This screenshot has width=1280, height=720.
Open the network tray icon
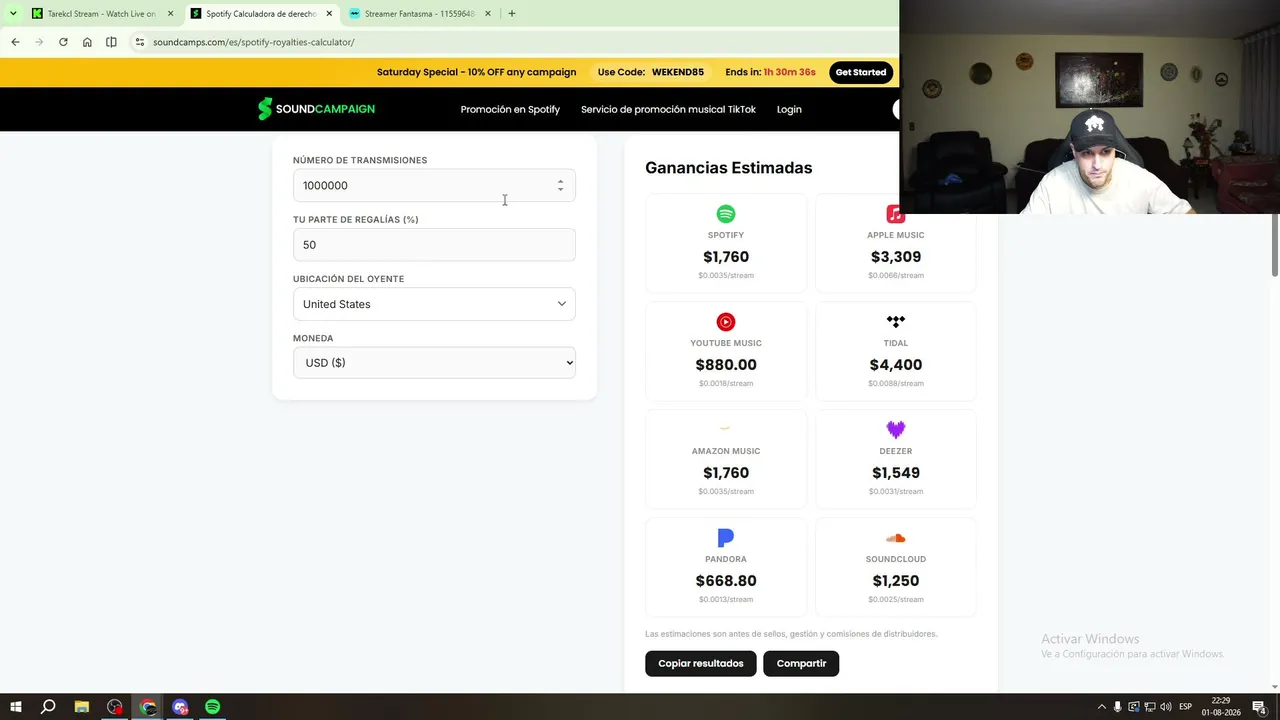(x=1150, y=707)
